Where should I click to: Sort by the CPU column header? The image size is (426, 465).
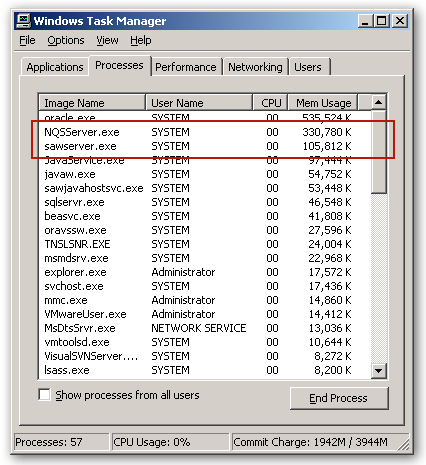[x=270, y=103]
